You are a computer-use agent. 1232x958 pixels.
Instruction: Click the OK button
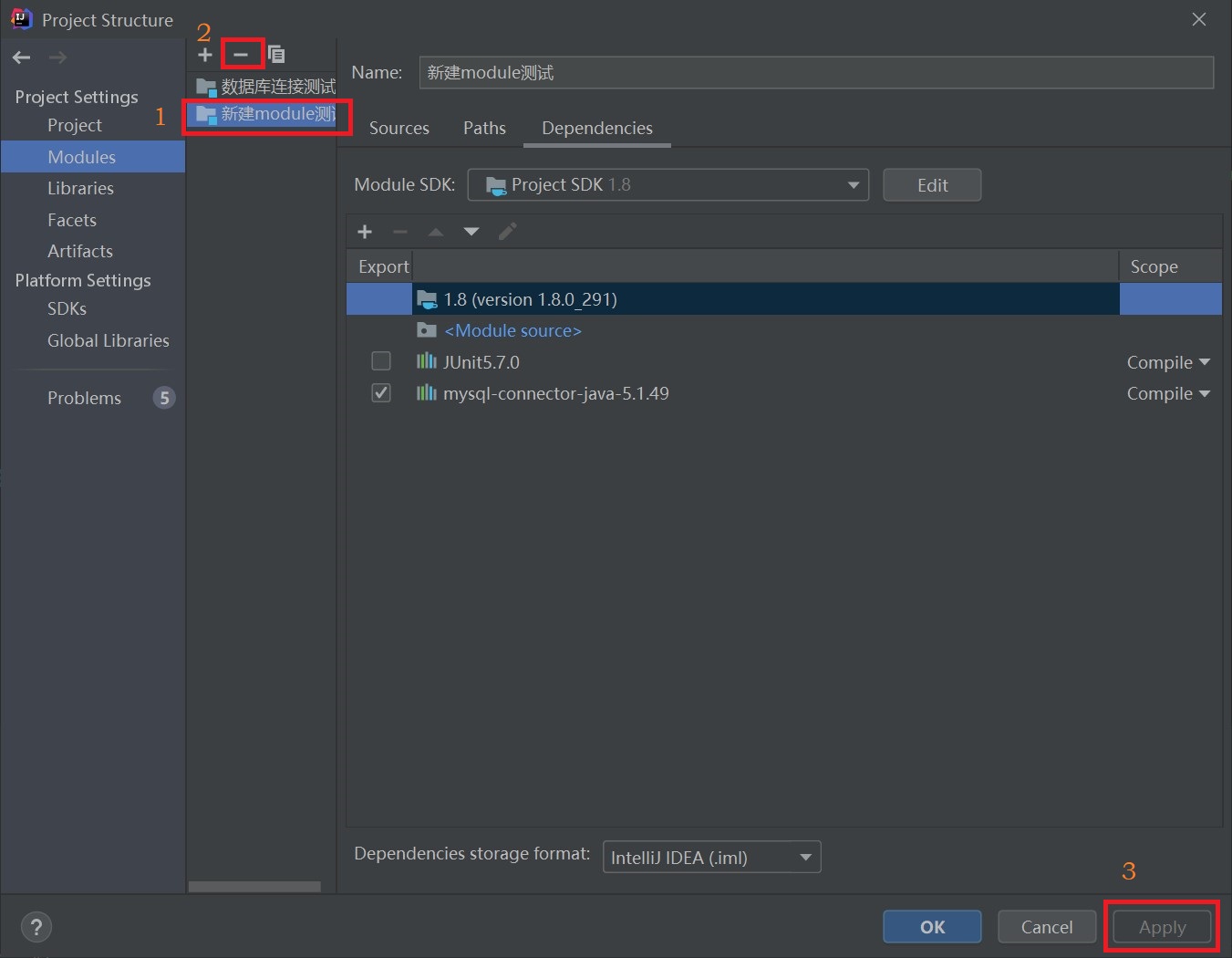click(x=932, y=927)
